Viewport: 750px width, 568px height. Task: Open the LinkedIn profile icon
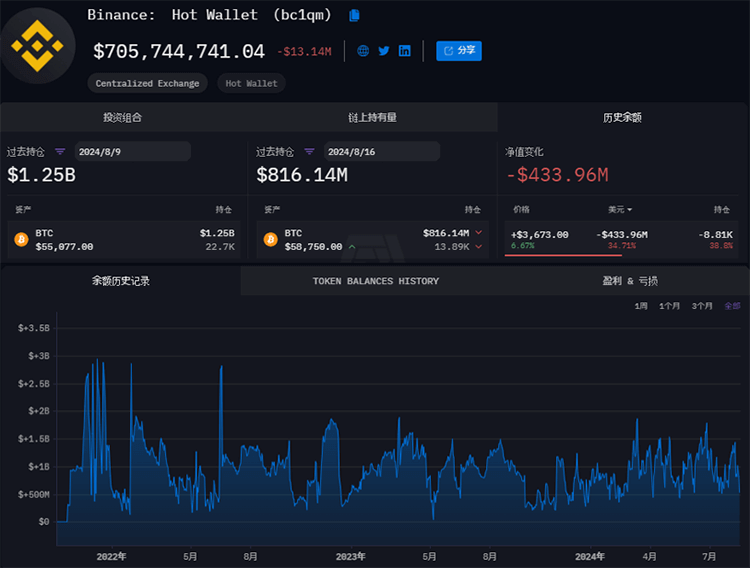(x=405, y=51)
